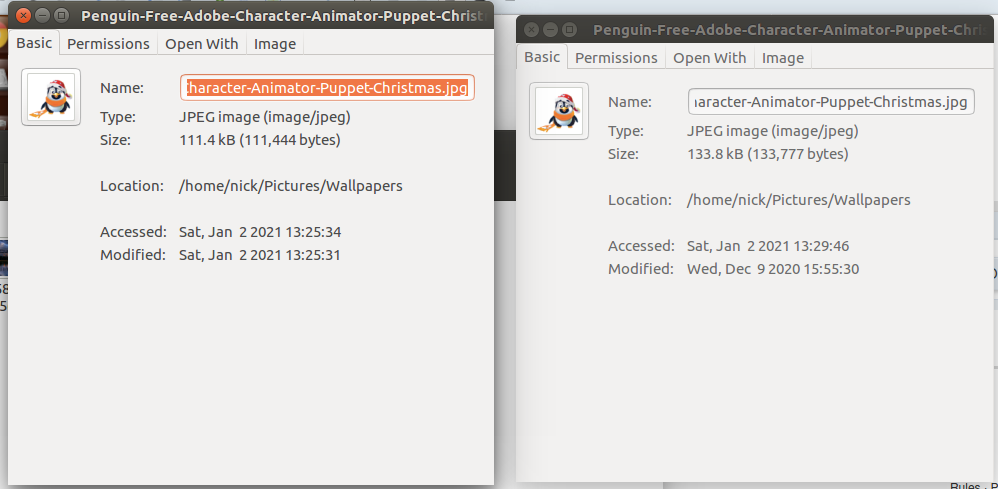Click the highlighted Name field in focused dialog

click(327, 88)
